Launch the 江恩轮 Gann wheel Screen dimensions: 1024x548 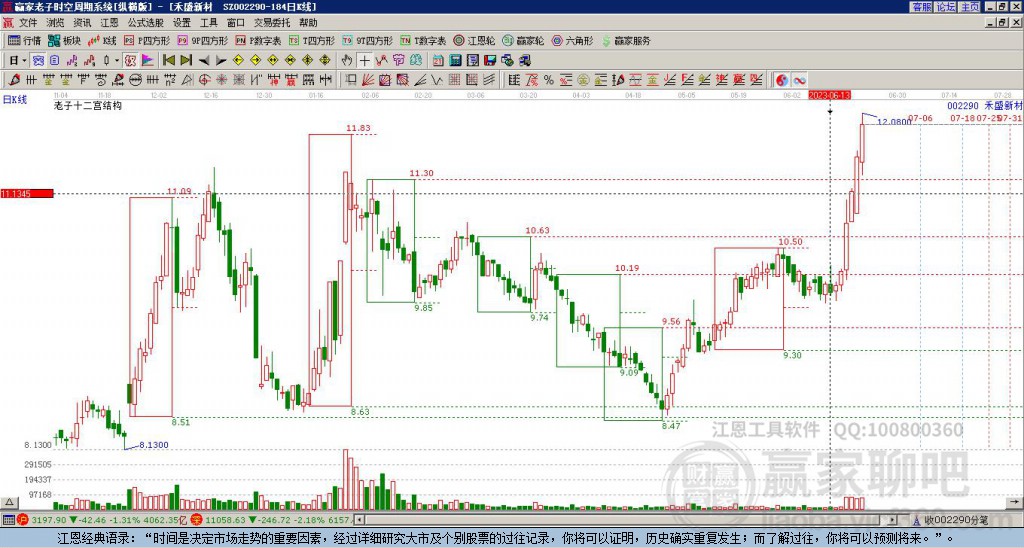474,40
